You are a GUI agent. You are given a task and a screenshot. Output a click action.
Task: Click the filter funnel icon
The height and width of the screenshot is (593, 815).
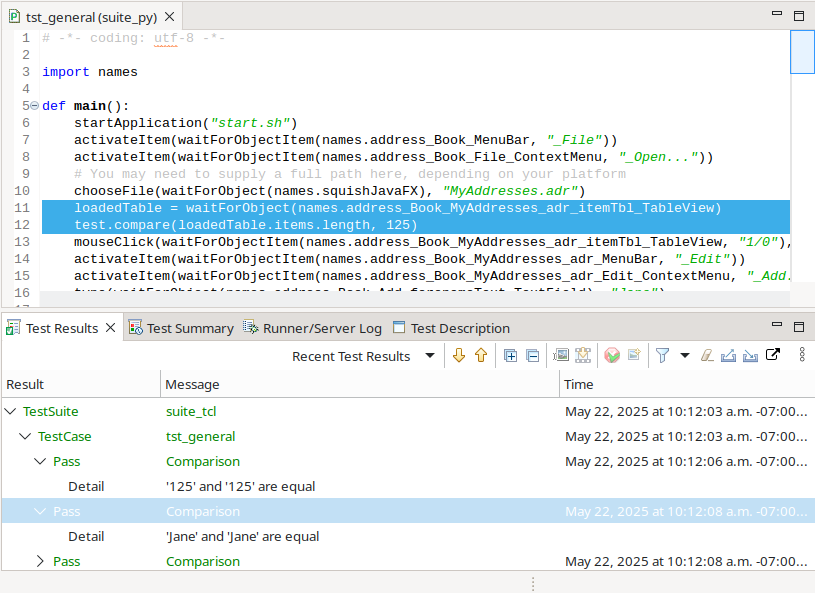(x=662, y=355)
